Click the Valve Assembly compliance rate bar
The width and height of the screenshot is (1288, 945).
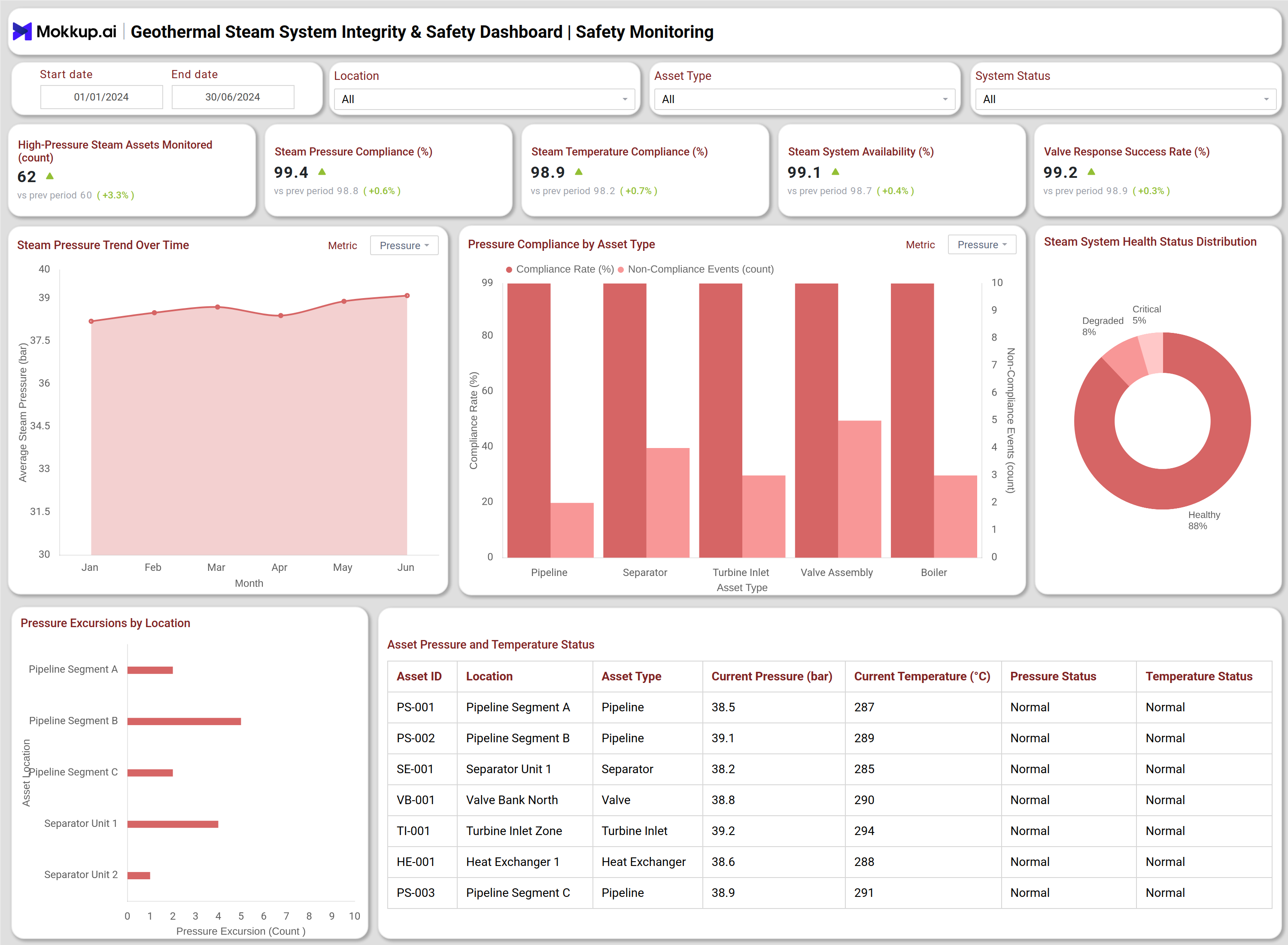tap(816, 421)
